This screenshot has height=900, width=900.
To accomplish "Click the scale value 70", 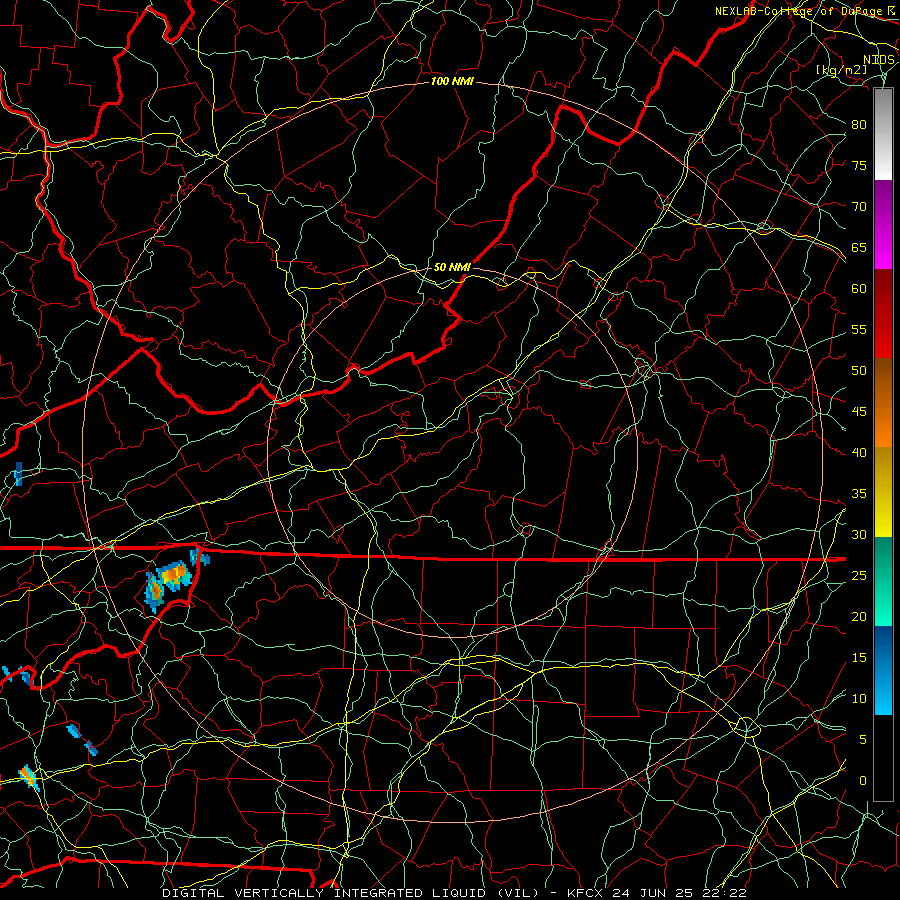I will coord(859,207).
